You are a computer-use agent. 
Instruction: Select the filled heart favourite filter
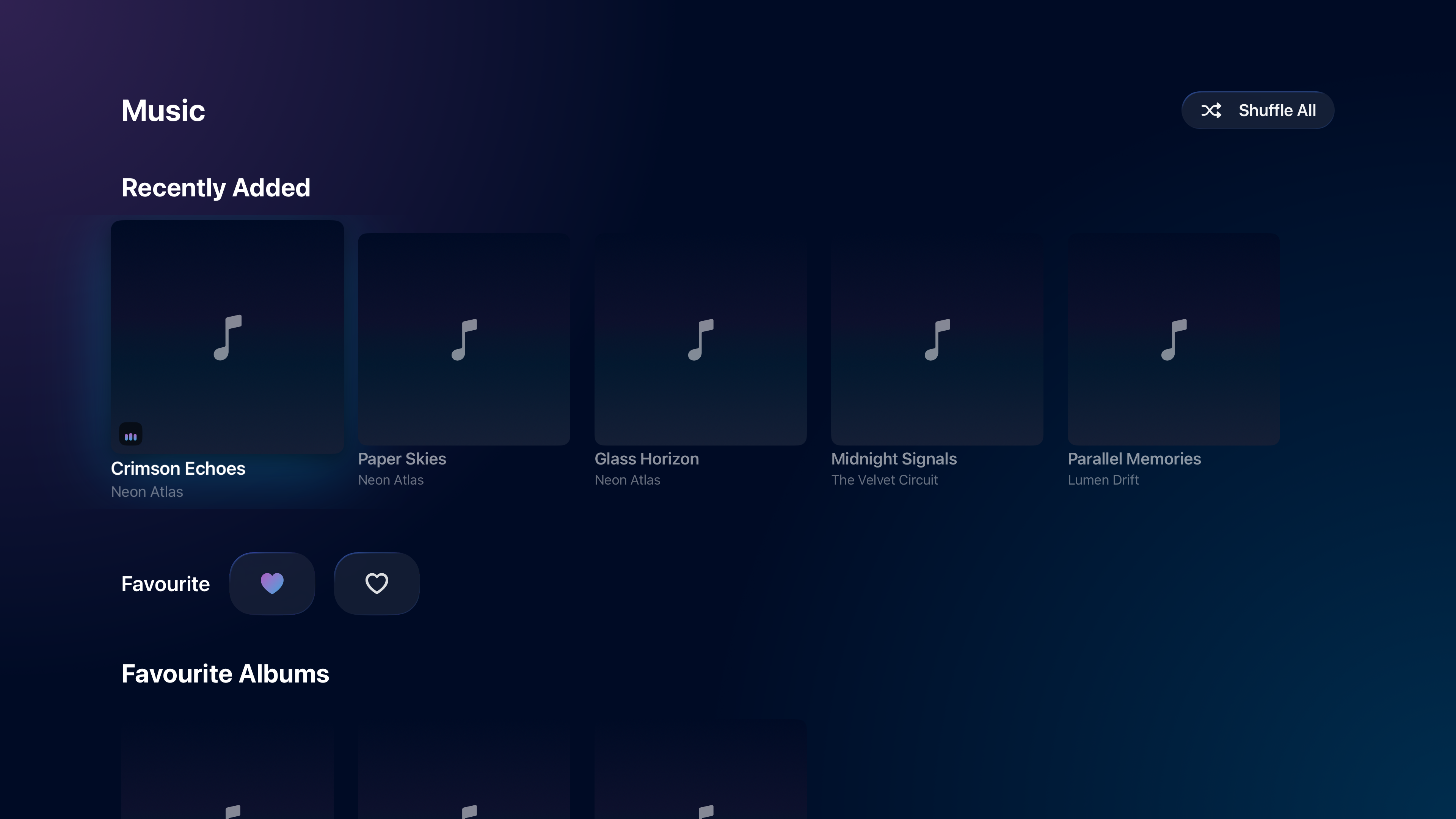(x=272, y=583)
